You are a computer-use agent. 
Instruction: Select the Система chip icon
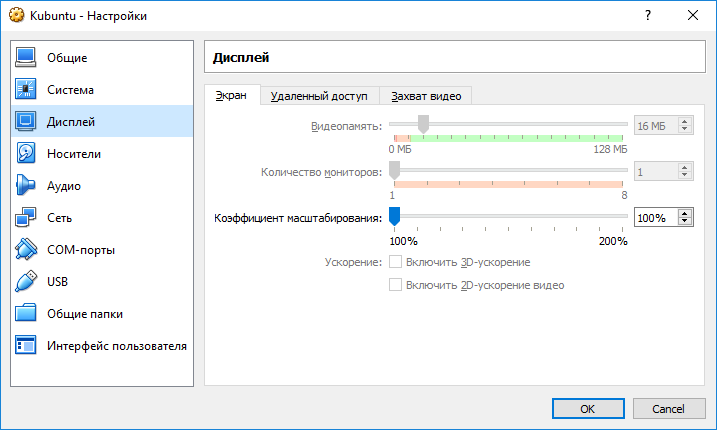(x=25, y=90)
